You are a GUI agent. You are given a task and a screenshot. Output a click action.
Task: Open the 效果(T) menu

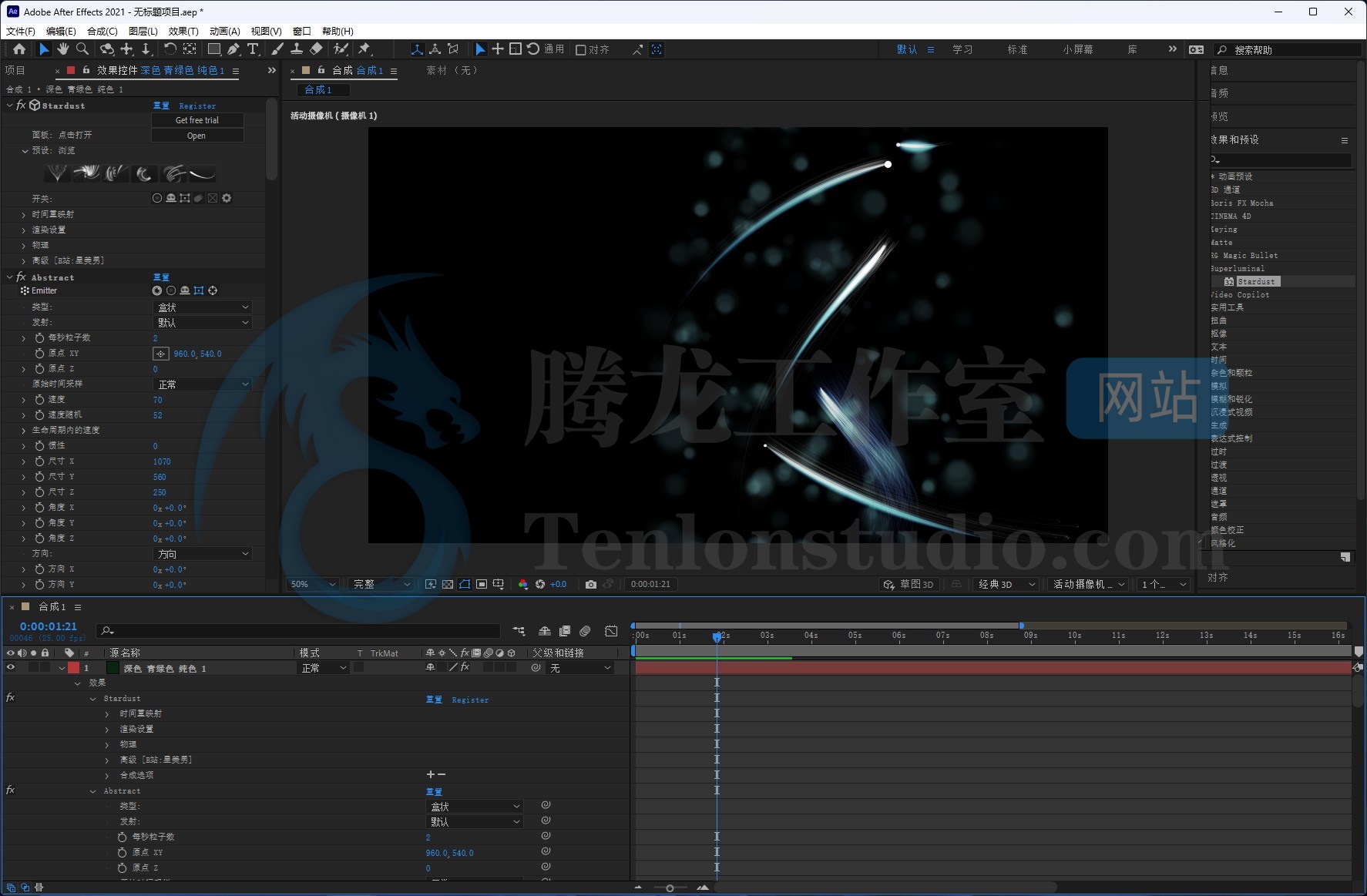183,31
